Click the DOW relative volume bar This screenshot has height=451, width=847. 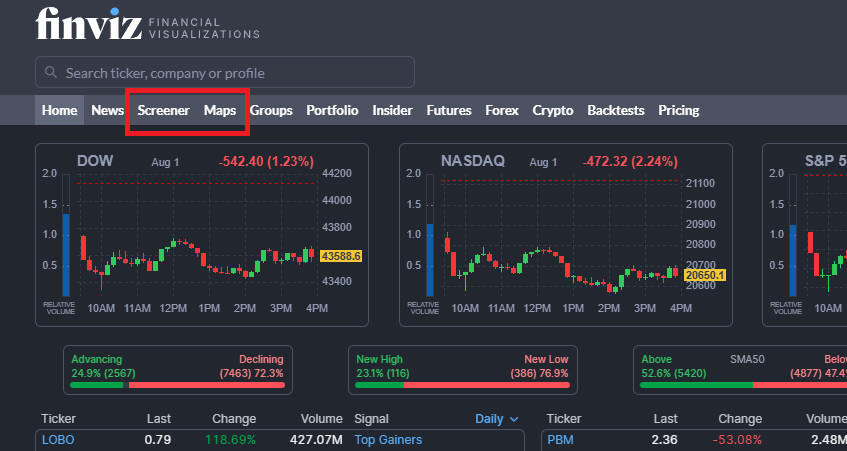point(66,254)
